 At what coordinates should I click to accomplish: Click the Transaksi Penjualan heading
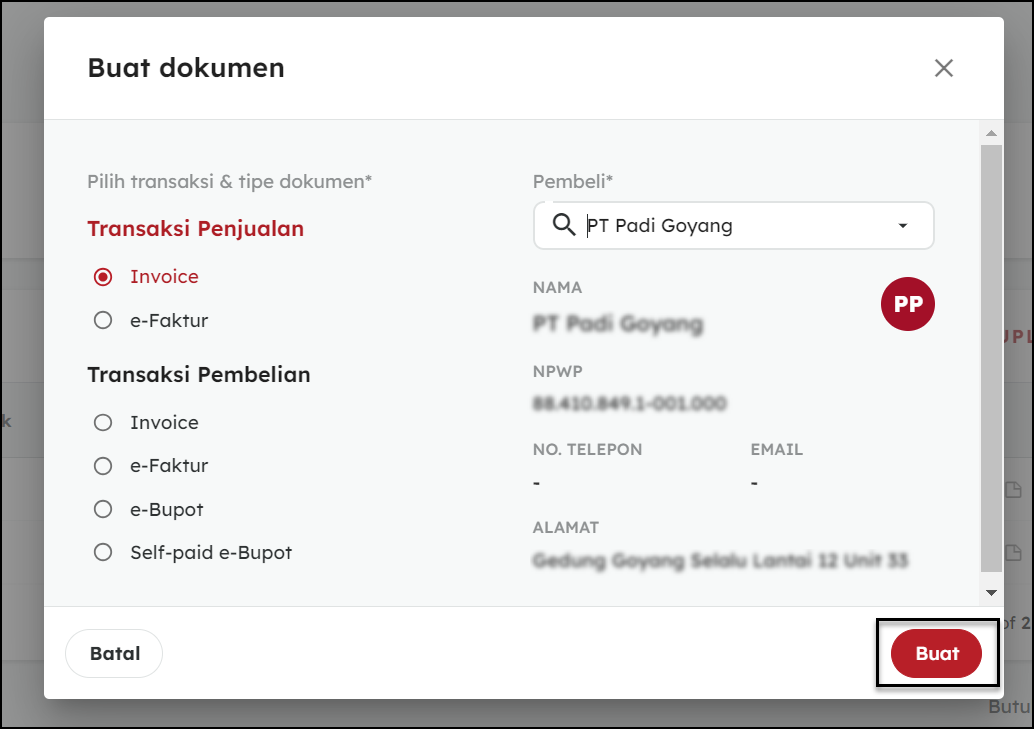point(195,229)
